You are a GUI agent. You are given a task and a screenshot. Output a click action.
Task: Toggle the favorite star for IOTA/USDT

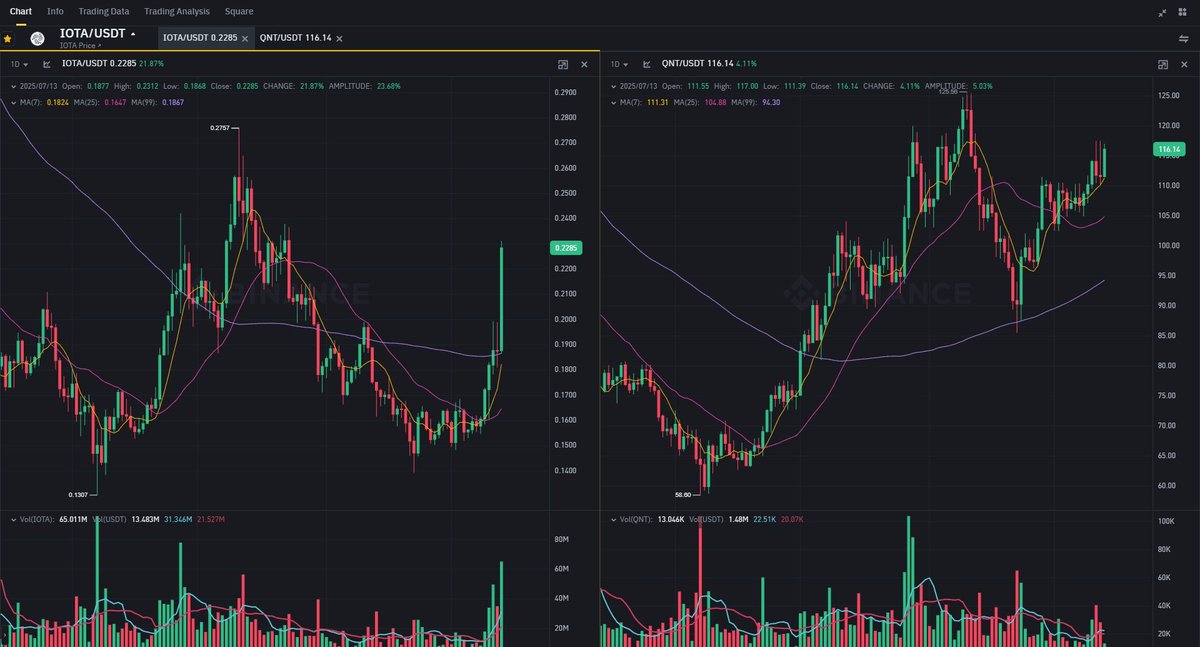(x=8, y=38)
